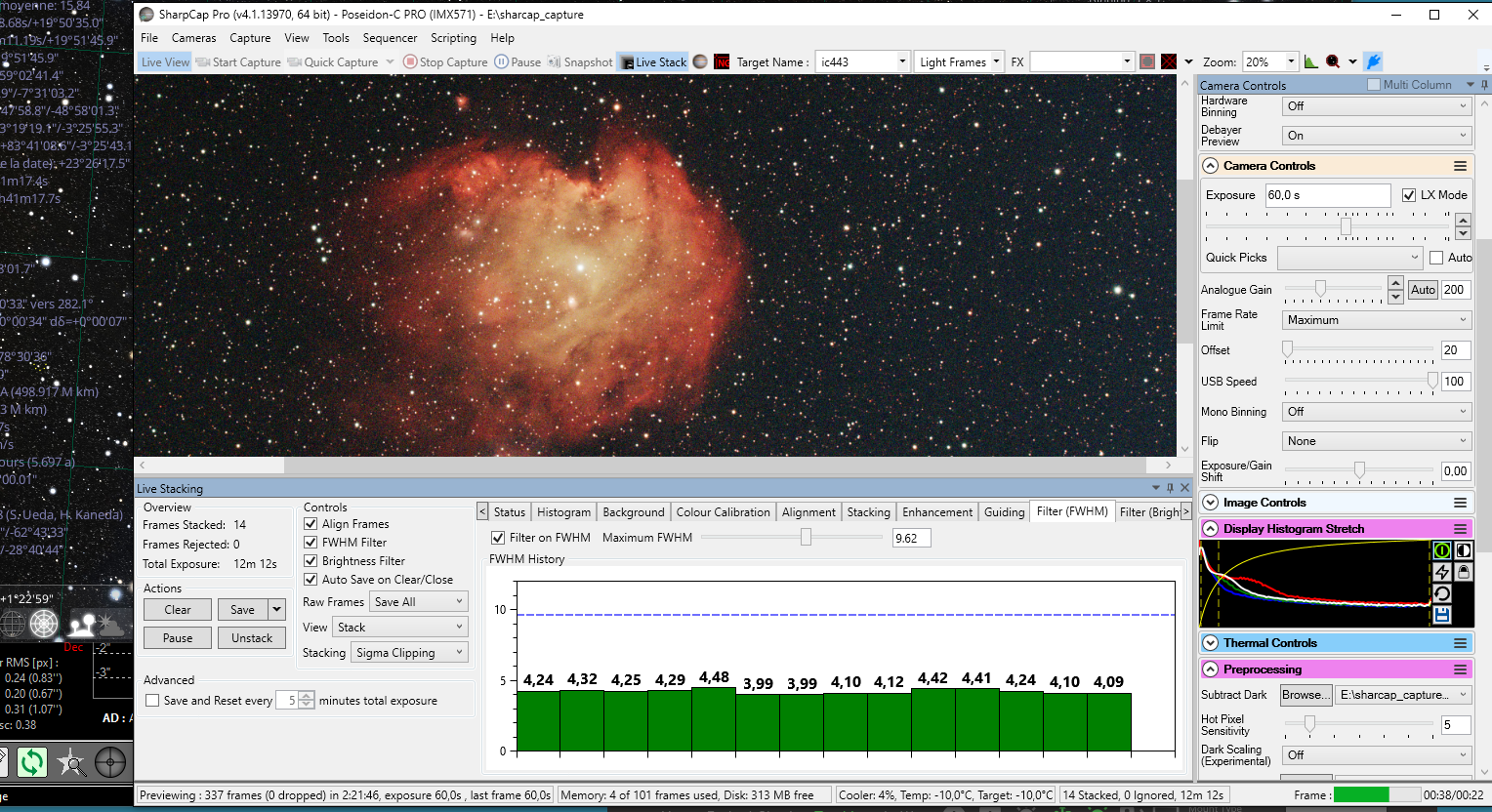Click the planet icon beside Live Stack

700,61
